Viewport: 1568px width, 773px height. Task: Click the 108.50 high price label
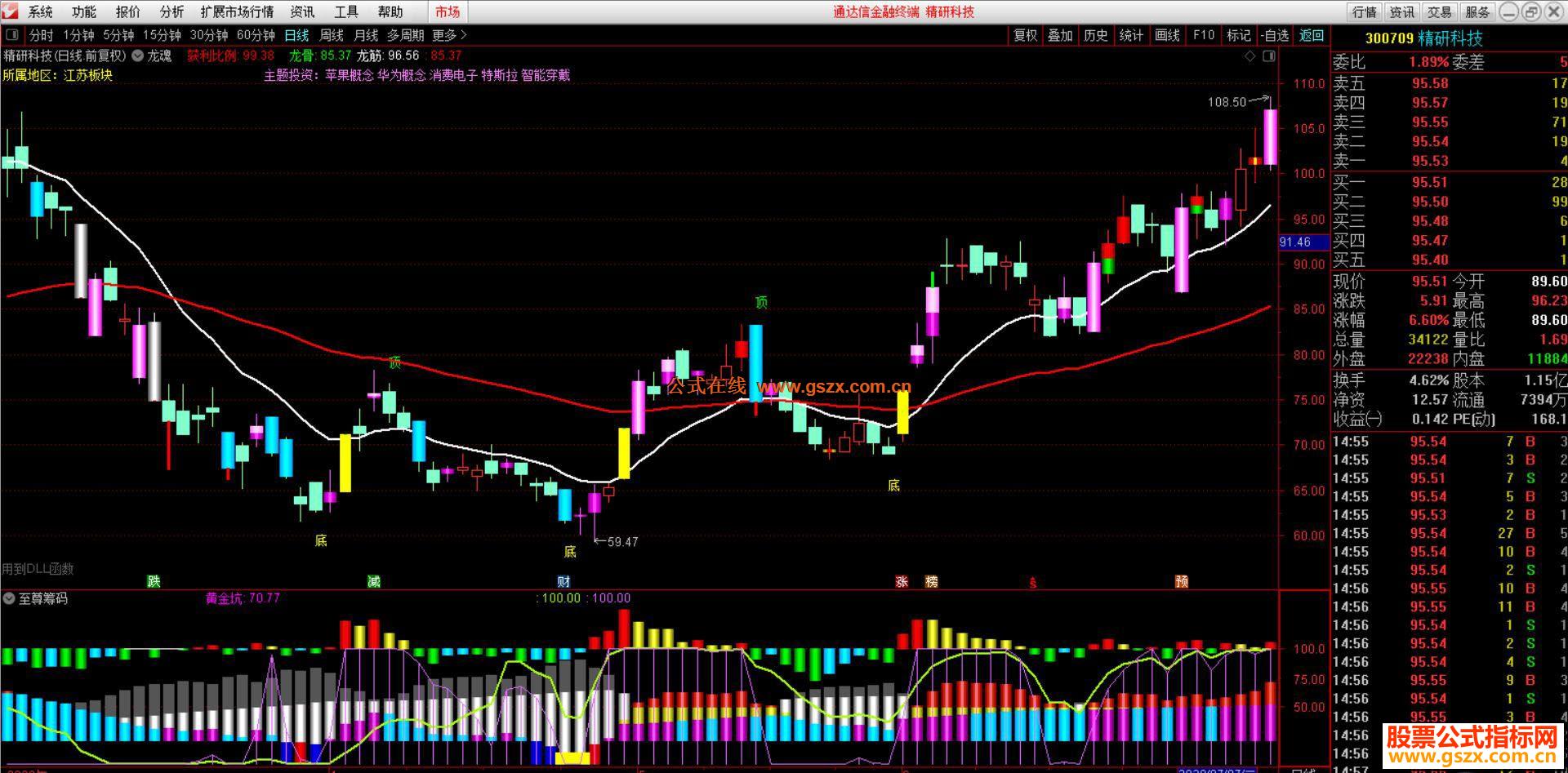point(1227,102)
